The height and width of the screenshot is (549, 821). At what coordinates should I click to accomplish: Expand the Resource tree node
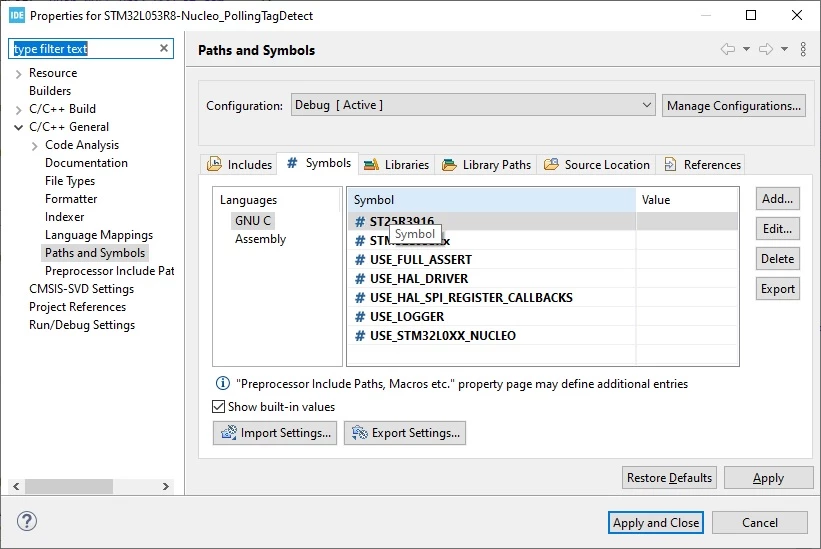18,74
